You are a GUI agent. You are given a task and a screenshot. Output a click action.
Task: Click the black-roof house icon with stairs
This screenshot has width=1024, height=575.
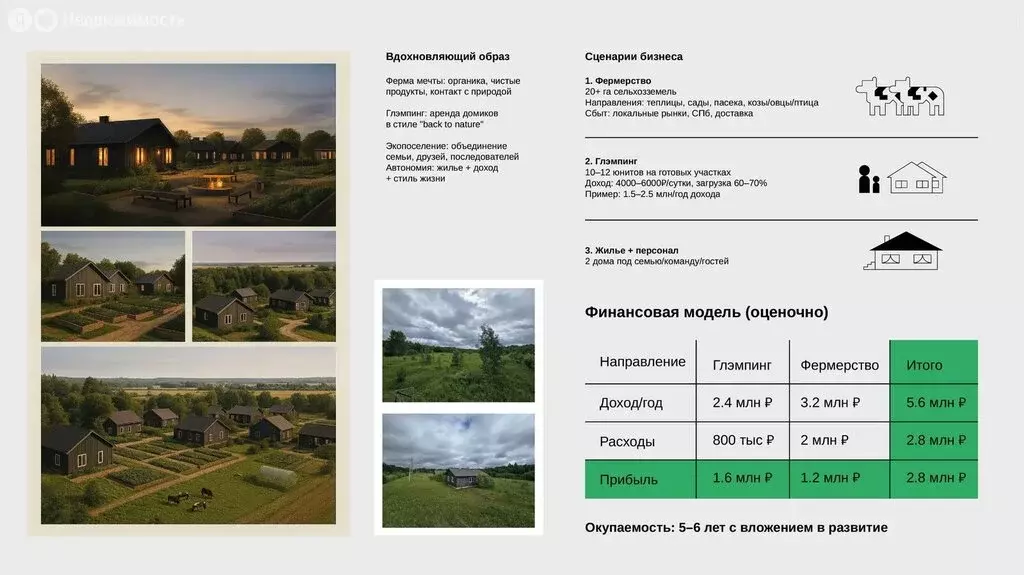[903, 251]
